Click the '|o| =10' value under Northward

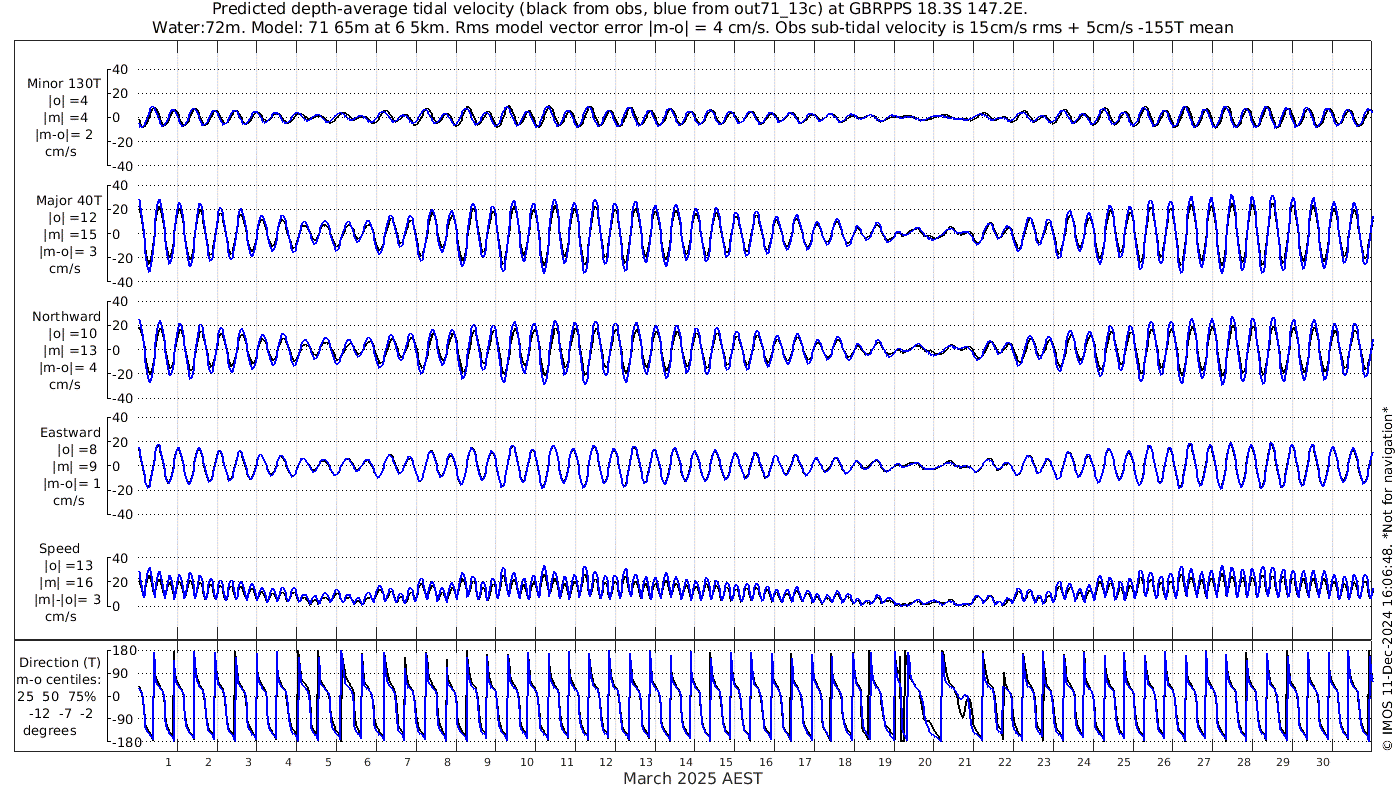coord(73,333)
